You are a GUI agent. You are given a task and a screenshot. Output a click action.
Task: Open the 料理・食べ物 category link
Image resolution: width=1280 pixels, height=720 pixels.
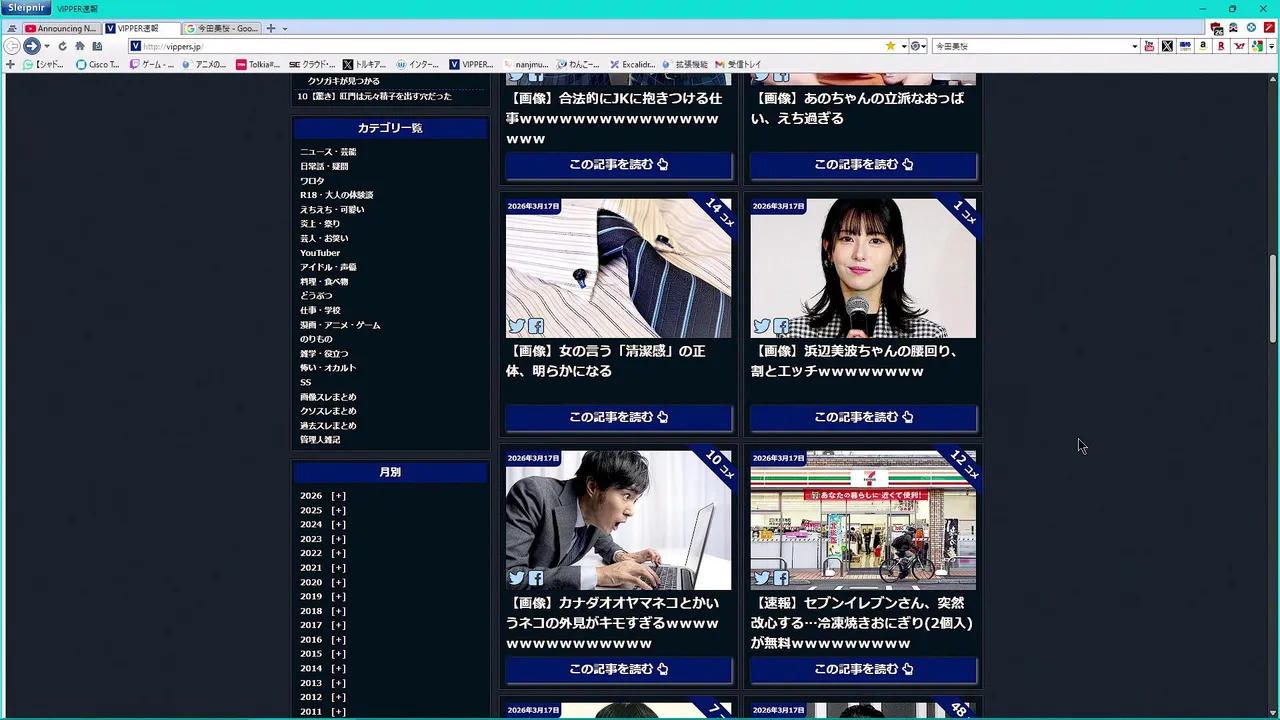[x=324, y=282]
